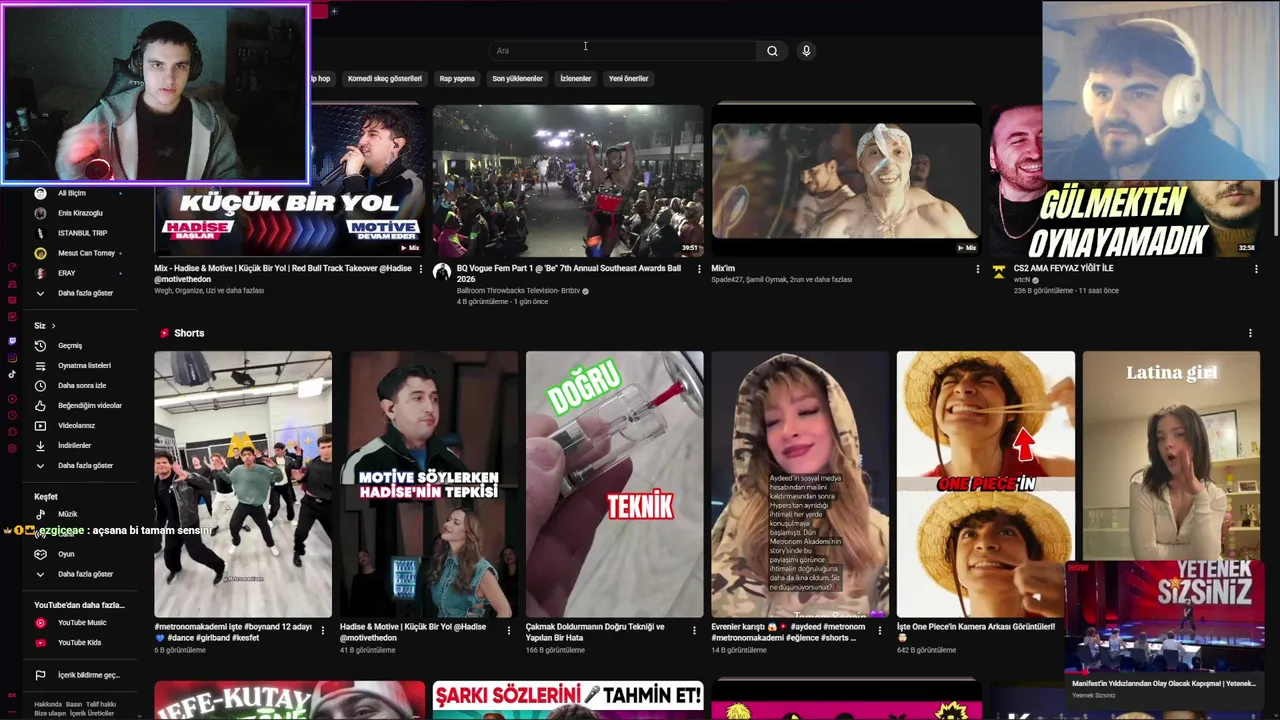This screenshot has width=1280, height=720.
Task: Start voice search with microphone icon
Action: pos(806,51)
